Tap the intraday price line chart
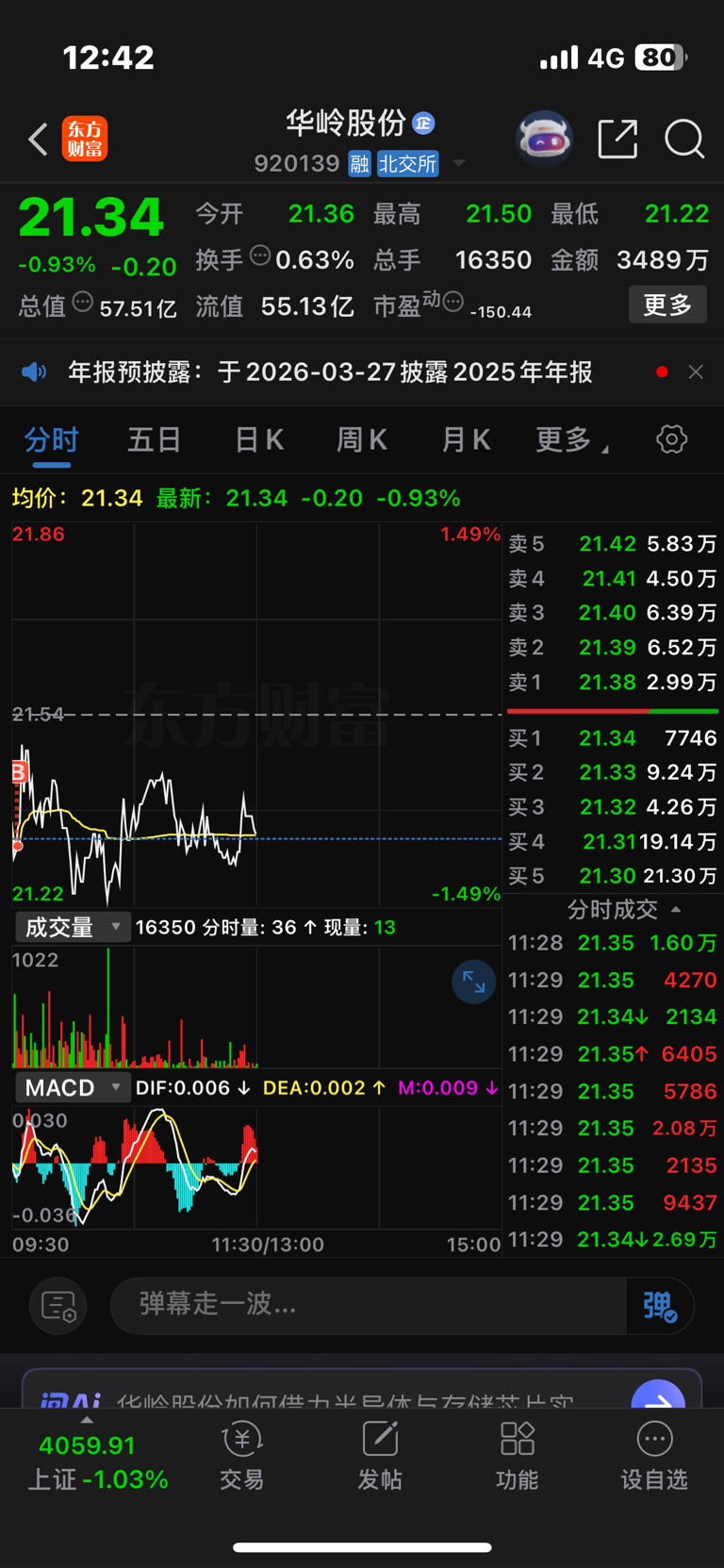Screen dimensions: 724x1568 [256, 715]
